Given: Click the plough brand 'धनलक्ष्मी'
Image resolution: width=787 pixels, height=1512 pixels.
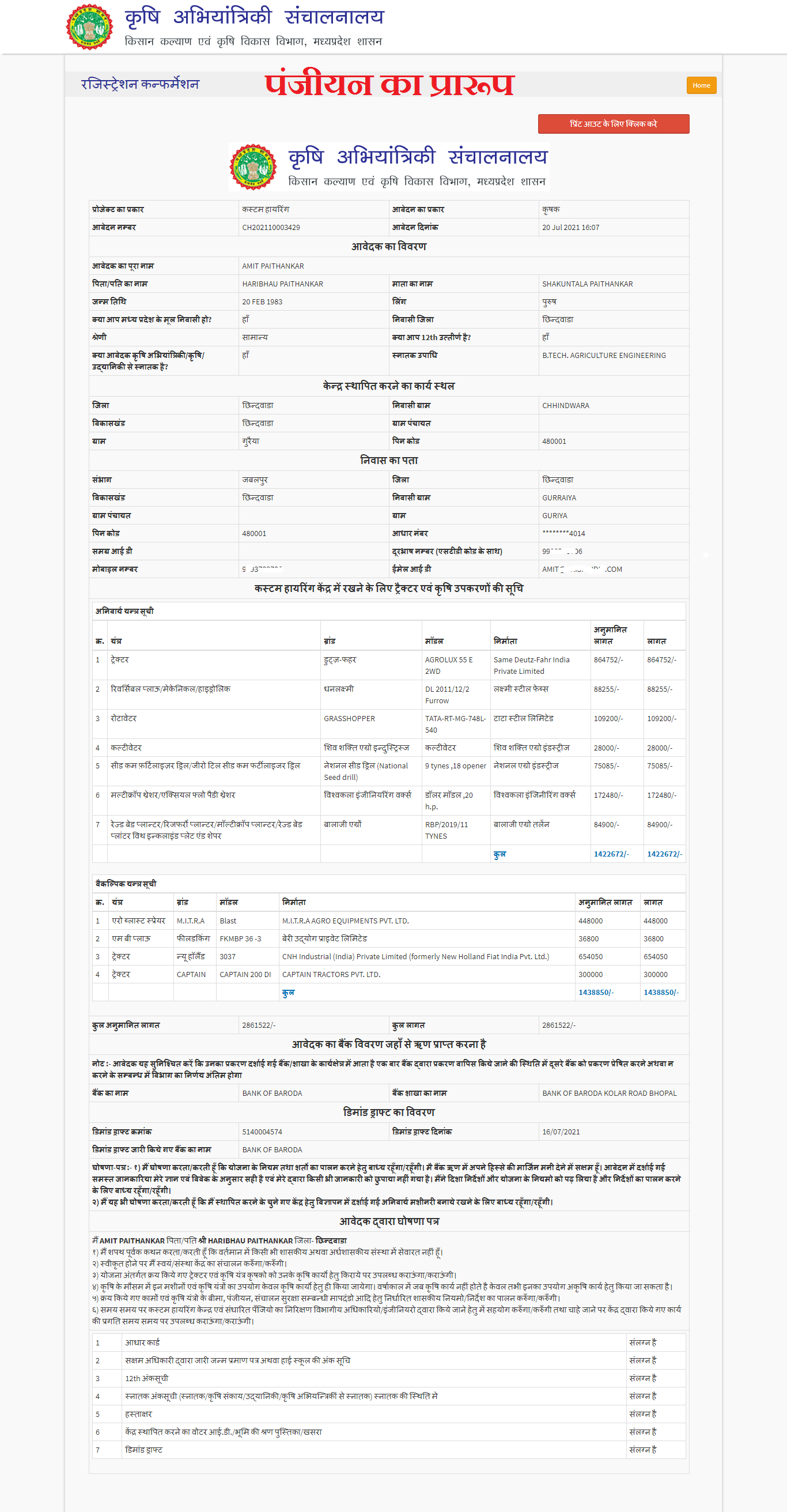Looking at the screenshot, I should [x=339, y=689].
